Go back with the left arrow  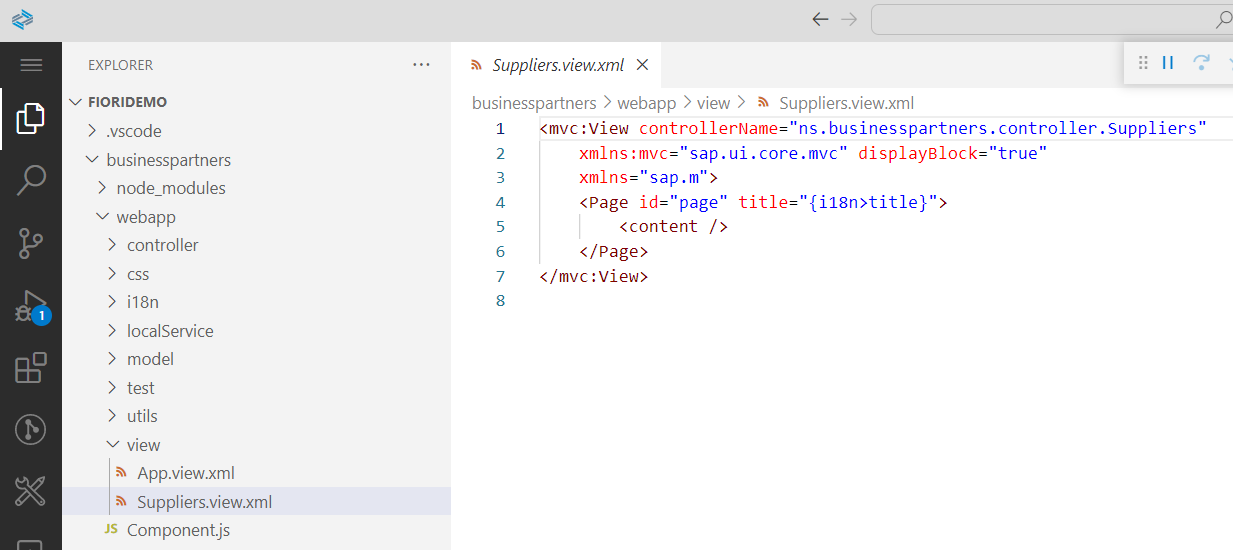(x=820, y=19)
